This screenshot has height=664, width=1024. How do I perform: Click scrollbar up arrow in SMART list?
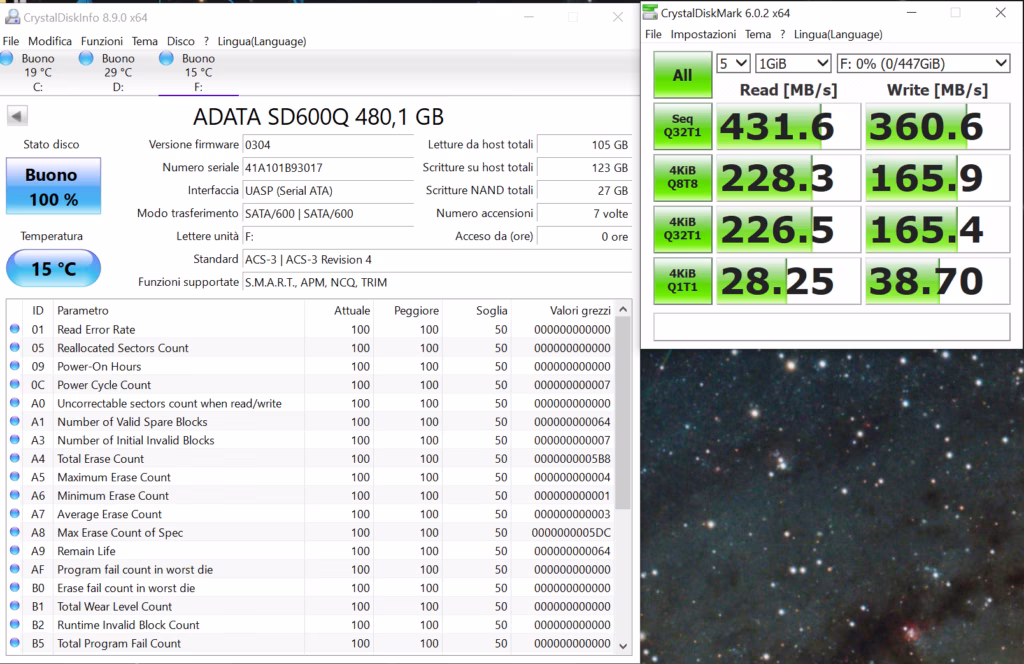click(623, 309)
